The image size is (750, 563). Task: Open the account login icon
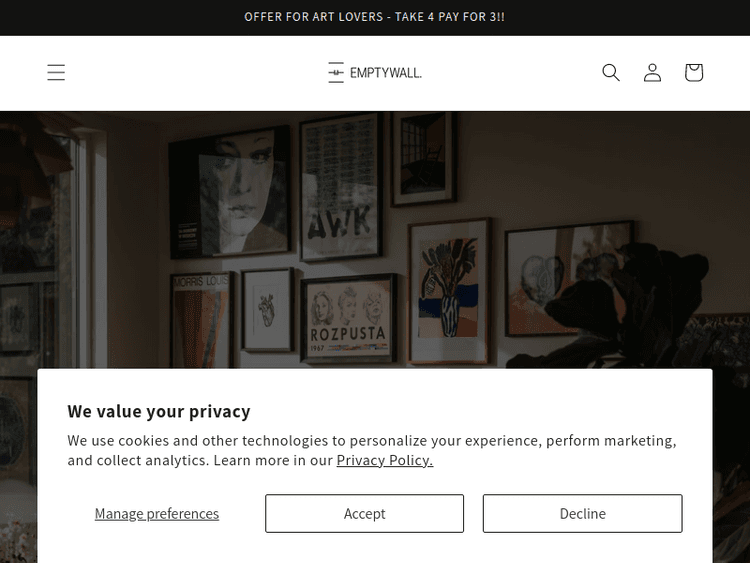pyautogui.click(x=652, y=73)
